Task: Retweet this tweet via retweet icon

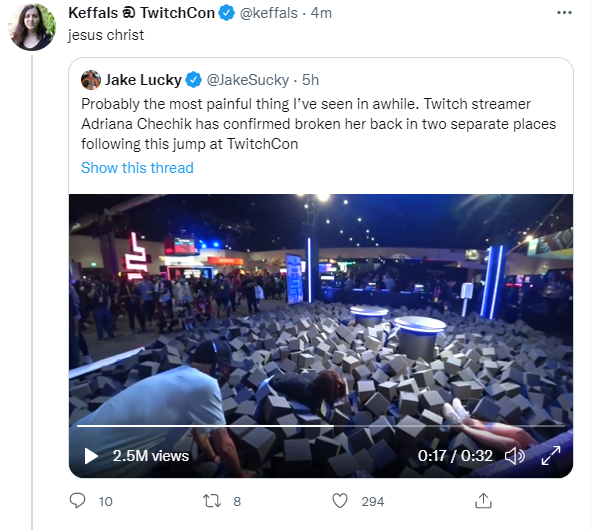Action: pos(212,501)
